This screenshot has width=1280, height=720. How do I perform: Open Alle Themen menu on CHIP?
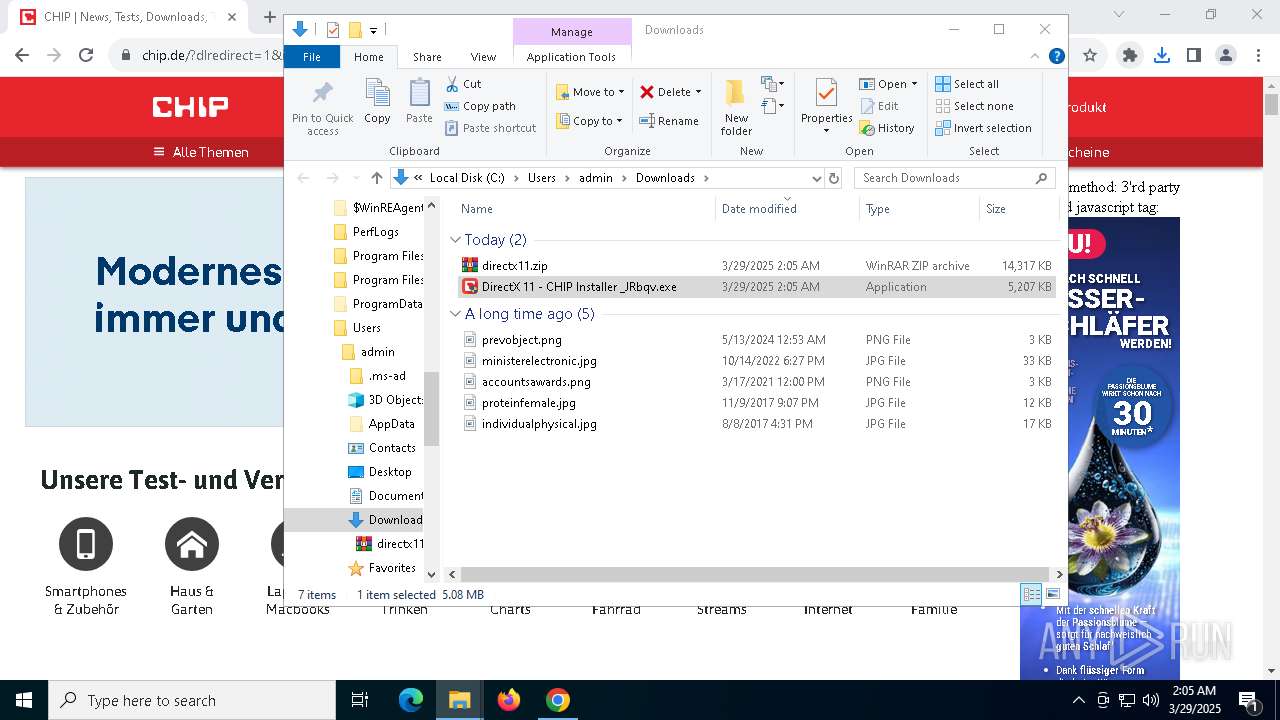coord(200,152)
